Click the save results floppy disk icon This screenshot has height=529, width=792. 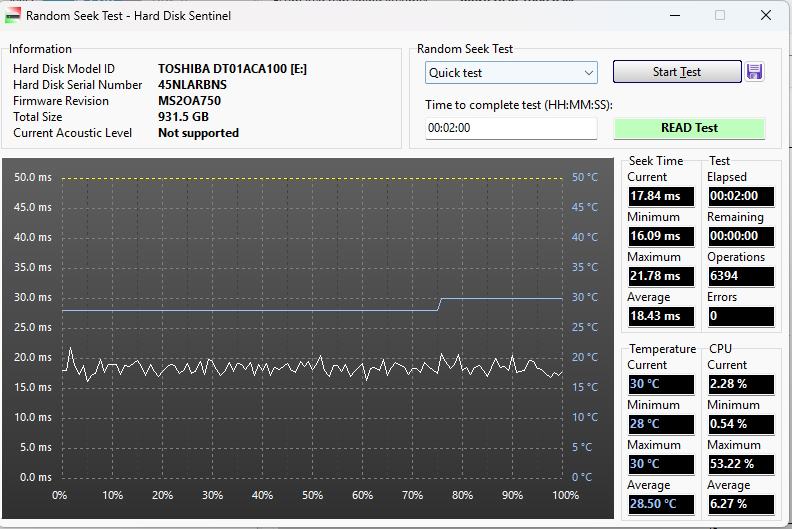tap(755, 72)
